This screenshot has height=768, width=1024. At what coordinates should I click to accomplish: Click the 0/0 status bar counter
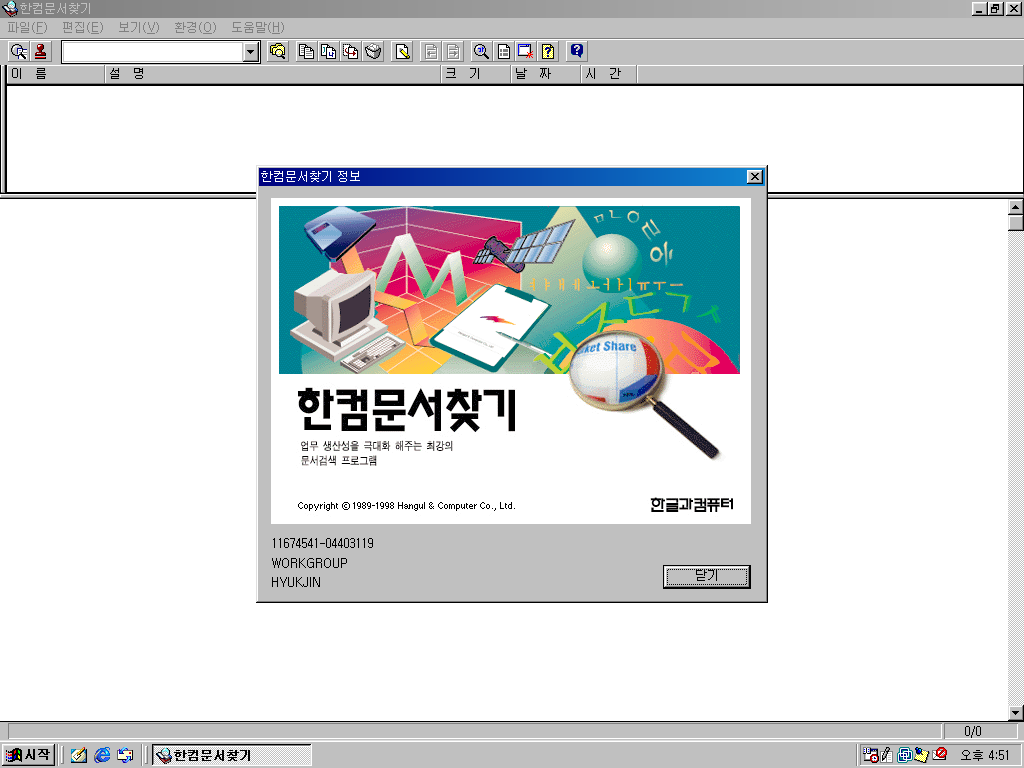(973, 731)
